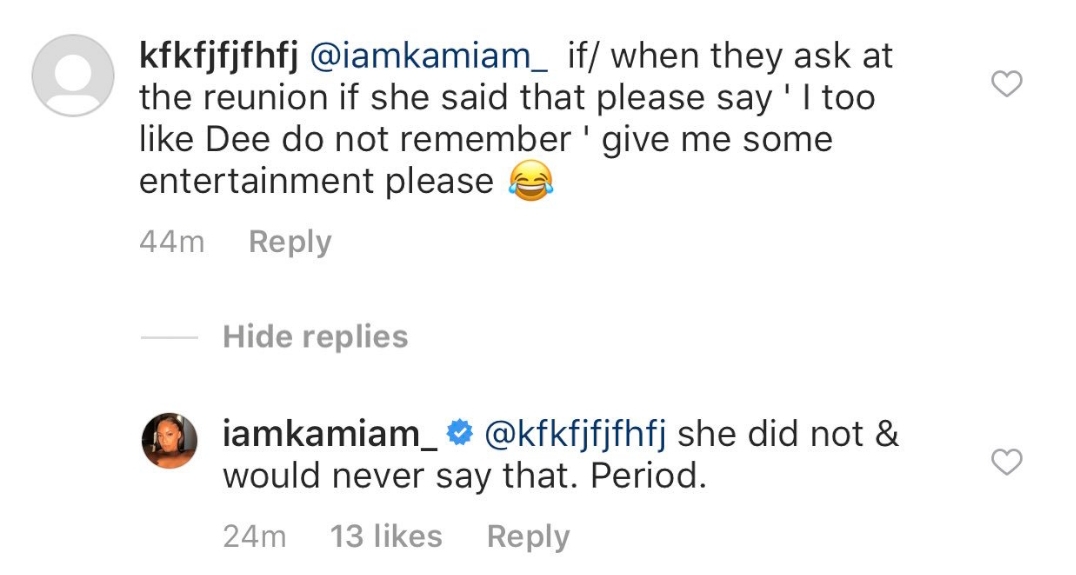1076x575 pixels.
Task: Like iamkamiam_'s reply with the heart
Action: 1007,462
